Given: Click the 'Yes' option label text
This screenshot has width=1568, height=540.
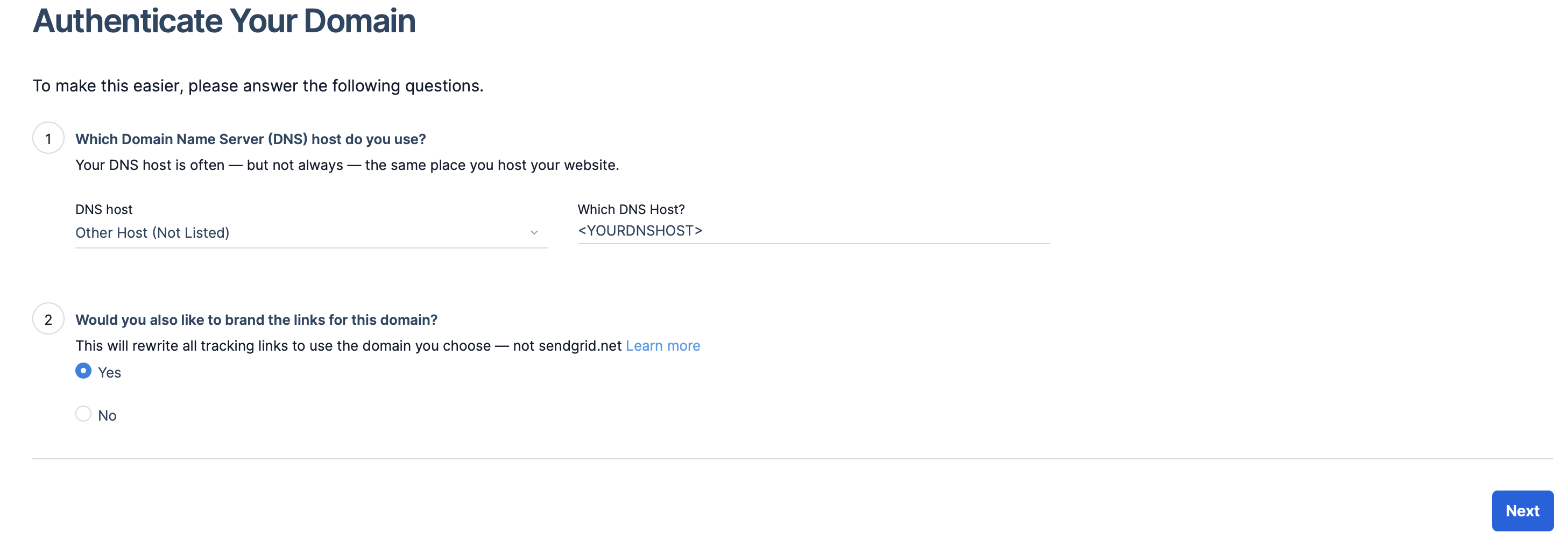Looking at the screenshot, I should coord(110,373).
